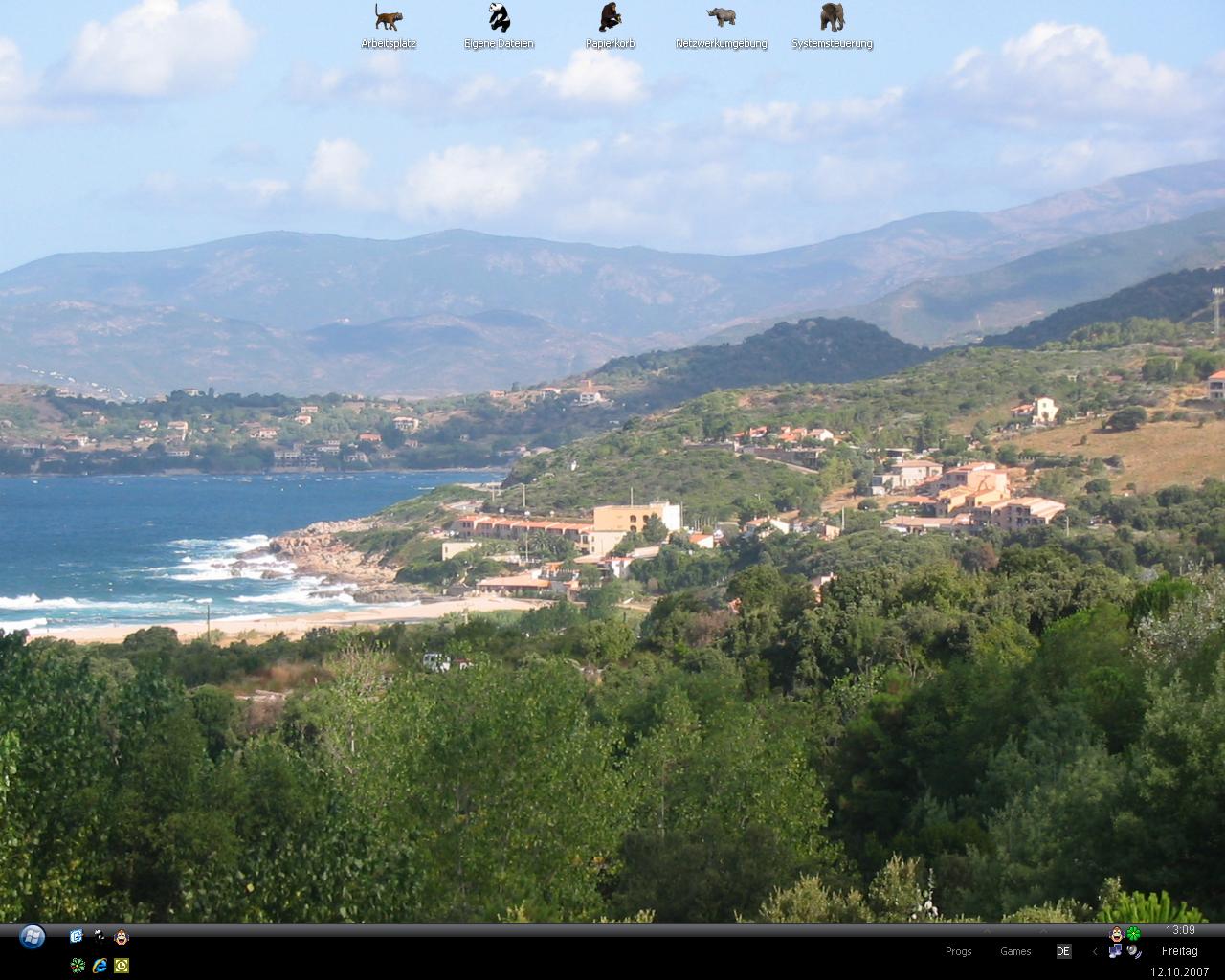This screenshot has width=1225, height=980.
Task: Open the Papierkorb gorilla icon
Action: [610, 17]
